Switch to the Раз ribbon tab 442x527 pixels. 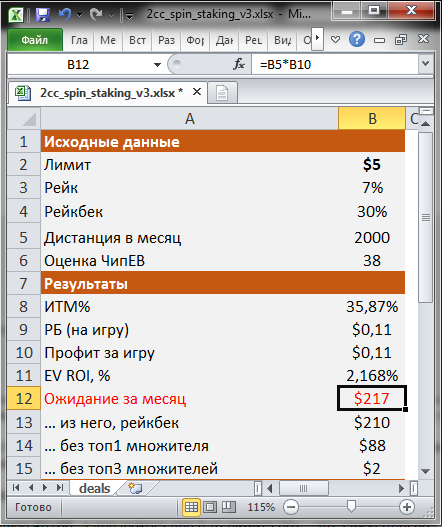click(166, 40)
